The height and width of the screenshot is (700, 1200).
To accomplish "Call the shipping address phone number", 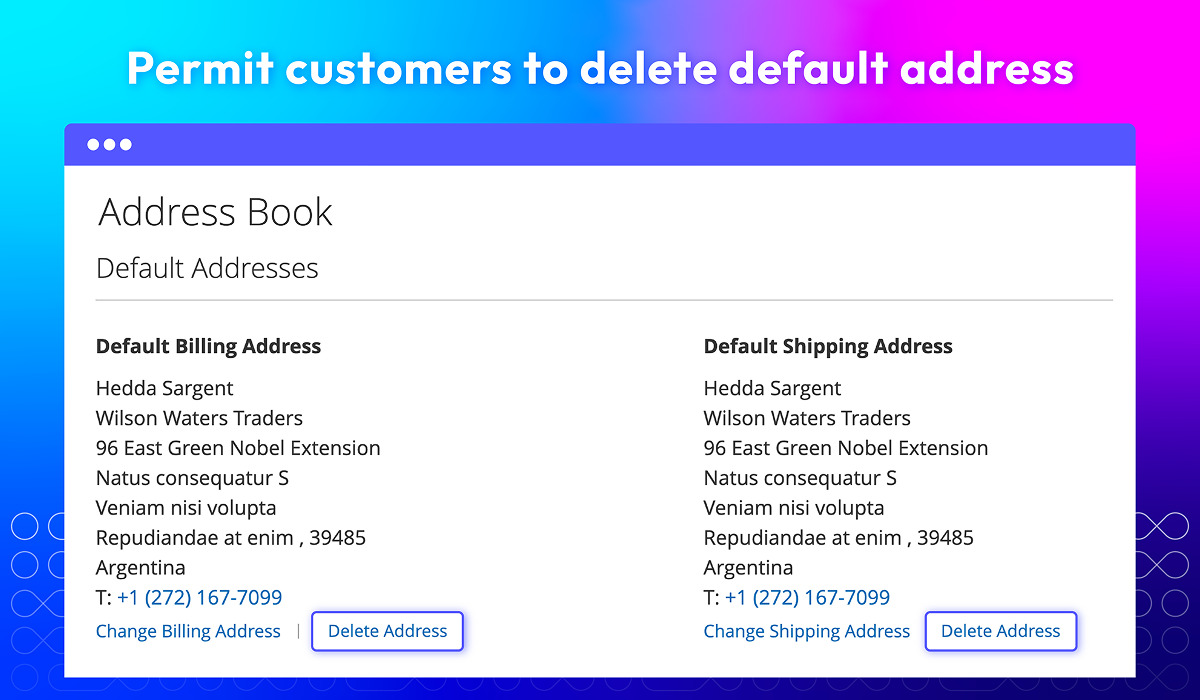I will click(807, 598).
